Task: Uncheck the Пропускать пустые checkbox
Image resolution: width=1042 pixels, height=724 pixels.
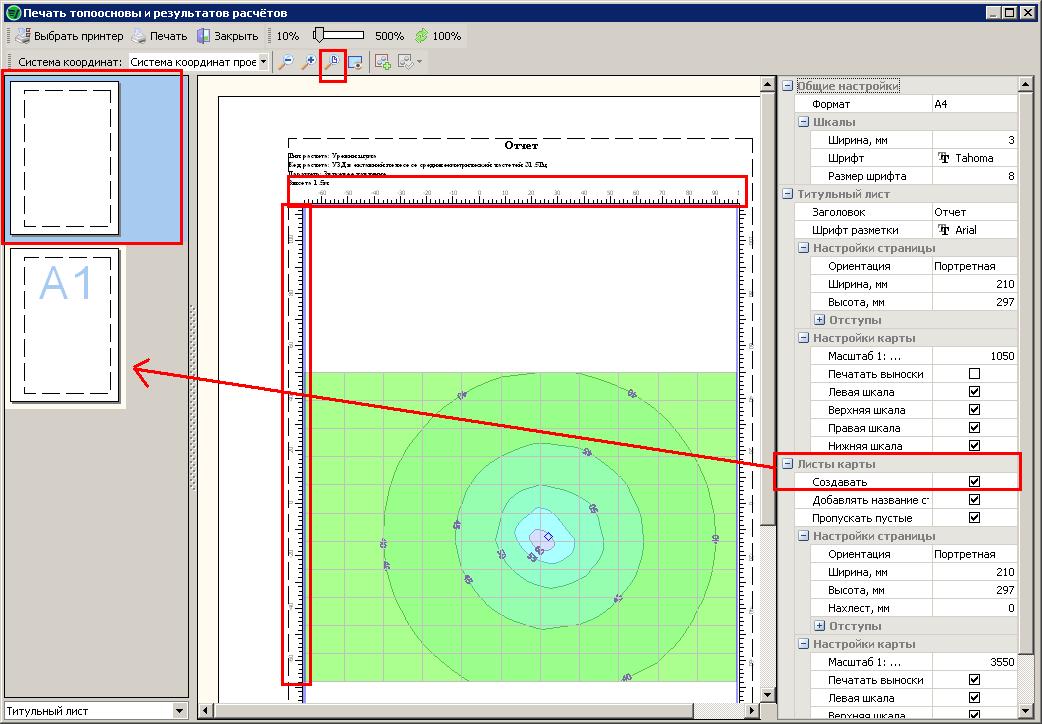Action: tap(974, 518)
